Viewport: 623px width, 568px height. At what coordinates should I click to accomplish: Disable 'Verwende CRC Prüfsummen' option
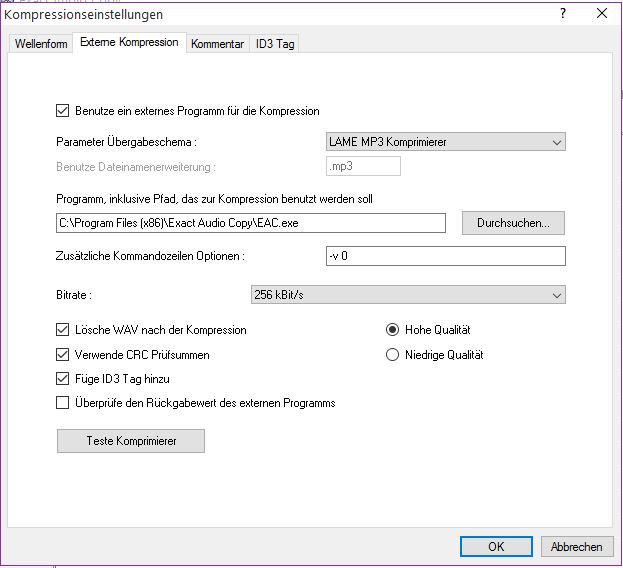tap(65, 354)
